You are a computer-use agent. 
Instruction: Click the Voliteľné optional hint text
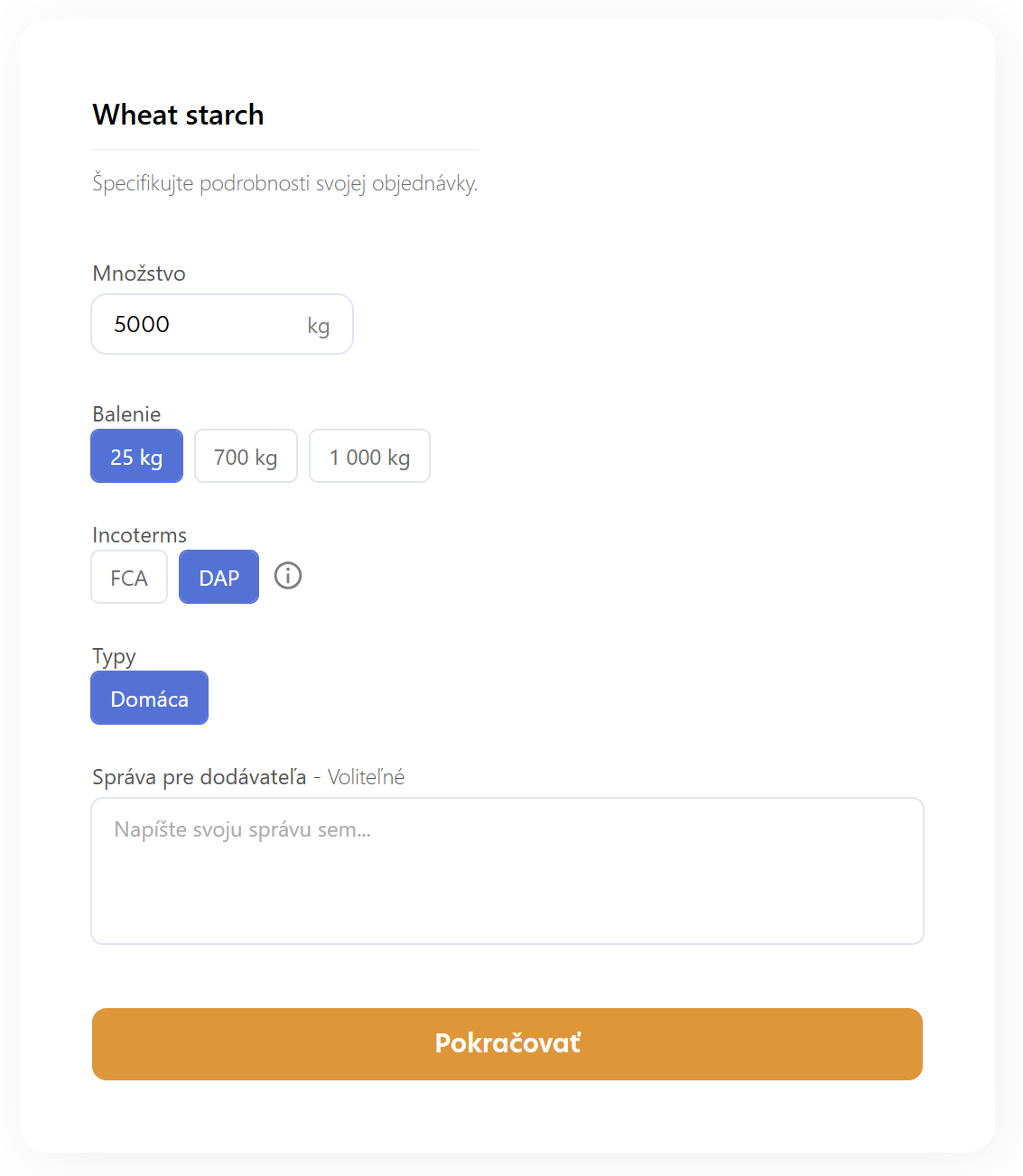click(366, 777)
